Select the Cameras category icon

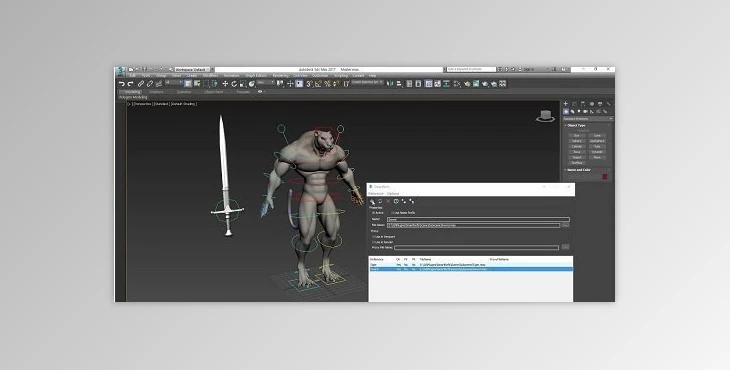tap(585, 111)
